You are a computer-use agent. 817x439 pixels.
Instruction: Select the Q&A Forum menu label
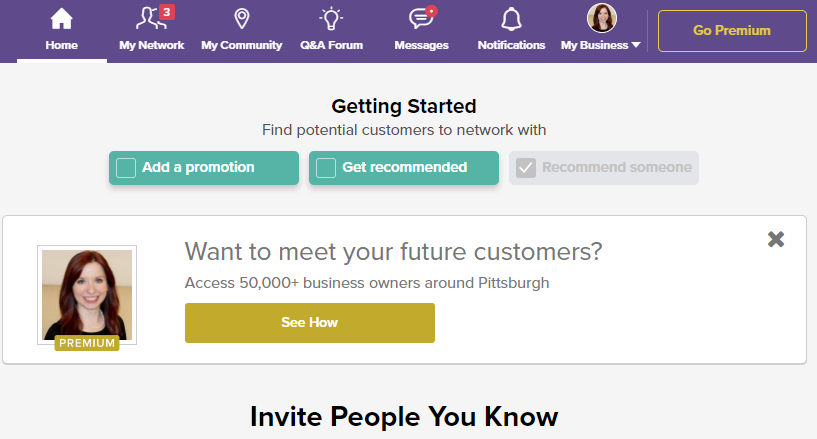click(331, 45)
